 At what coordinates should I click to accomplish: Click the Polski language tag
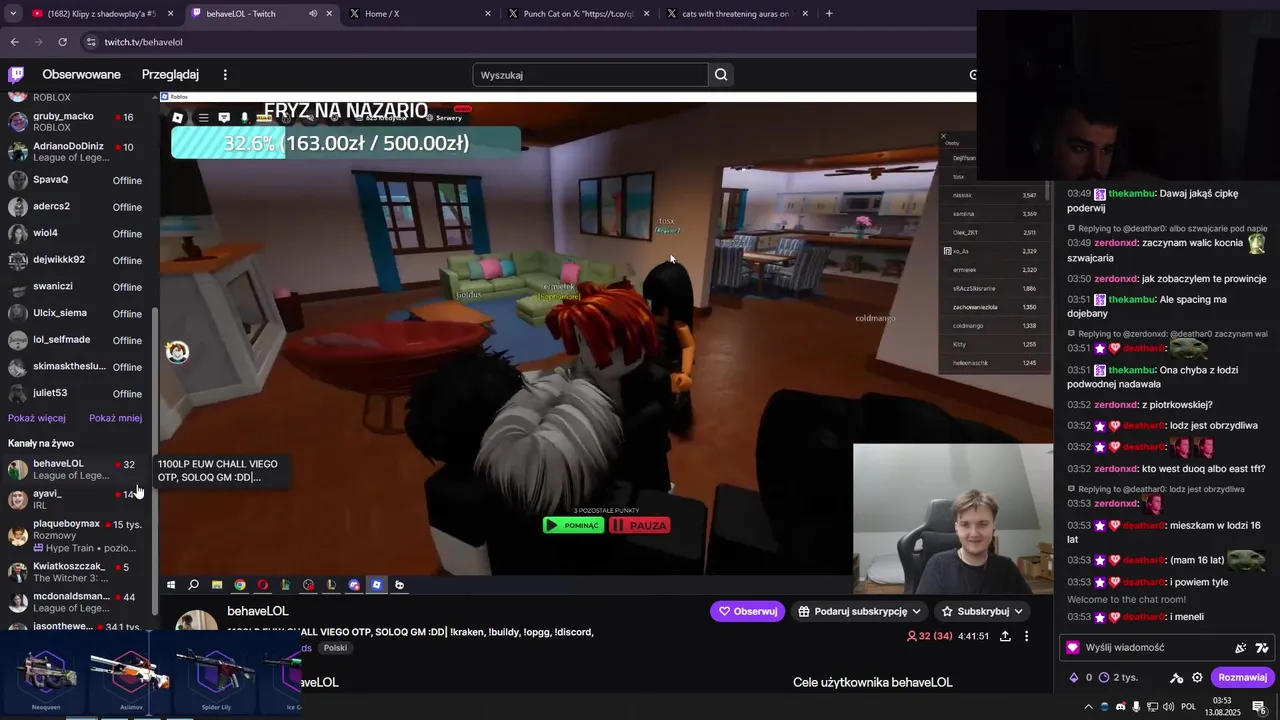tap(335, 648)
